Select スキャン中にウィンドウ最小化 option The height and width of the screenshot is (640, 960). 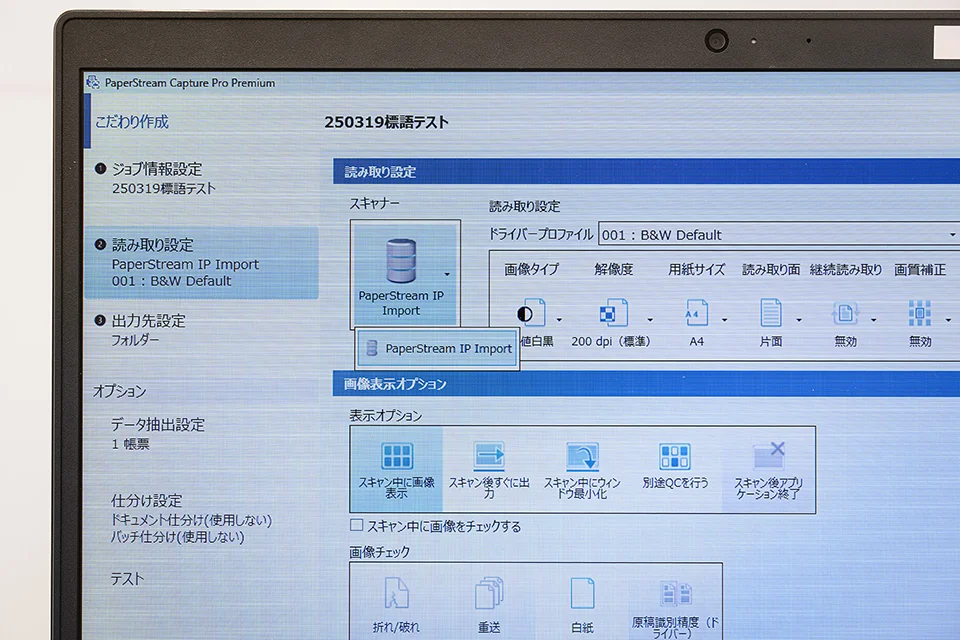point(582,470)
